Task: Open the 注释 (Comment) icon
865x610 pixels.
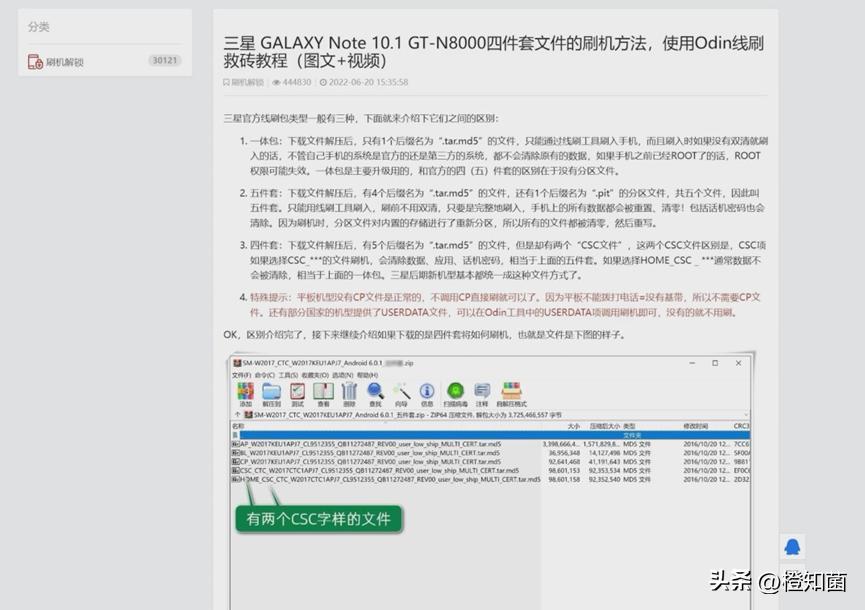Action: tap(478, 393)
